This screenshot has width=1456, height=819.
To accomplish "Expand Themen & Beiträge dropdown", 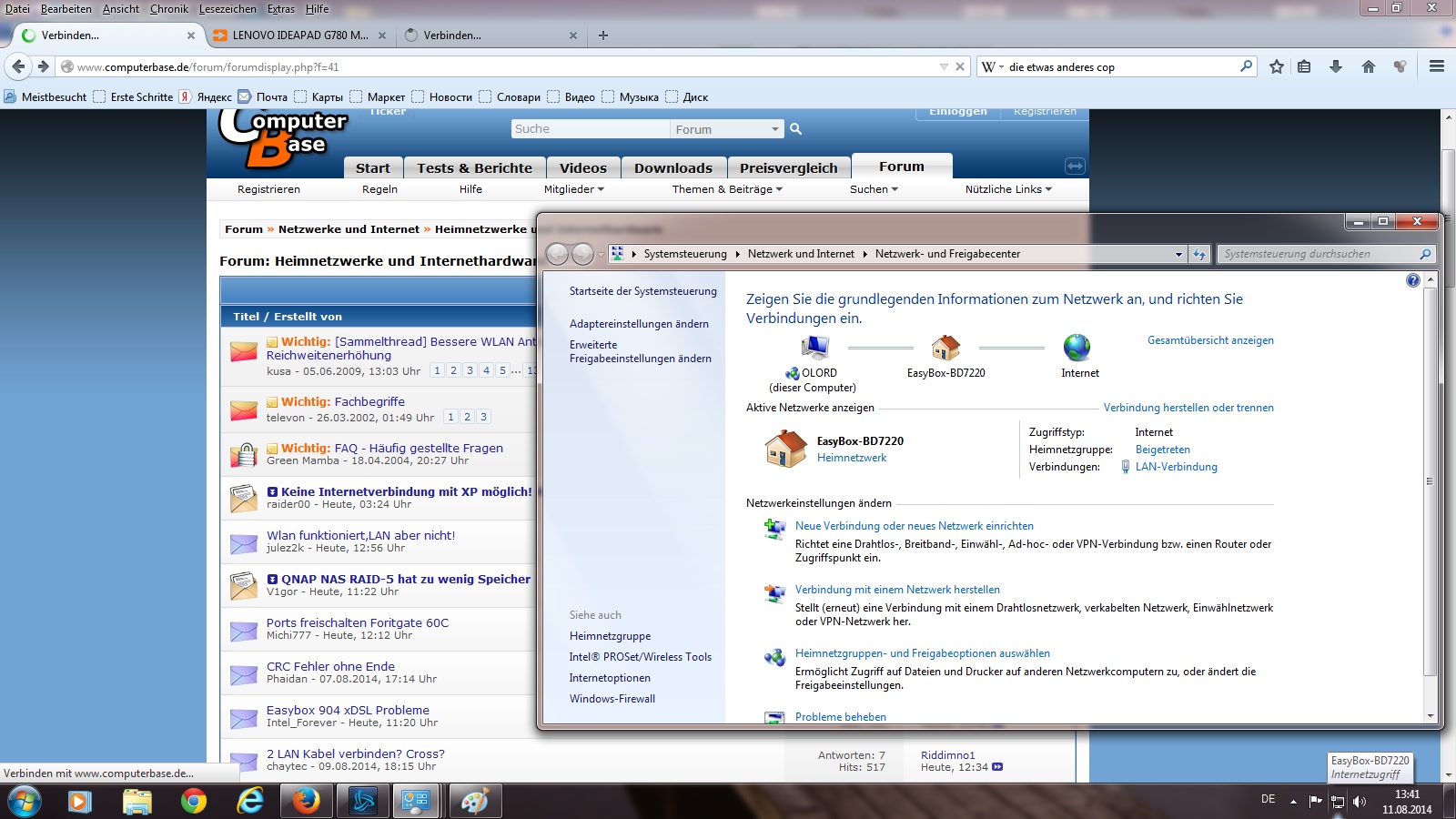I will tap(727, 189).
